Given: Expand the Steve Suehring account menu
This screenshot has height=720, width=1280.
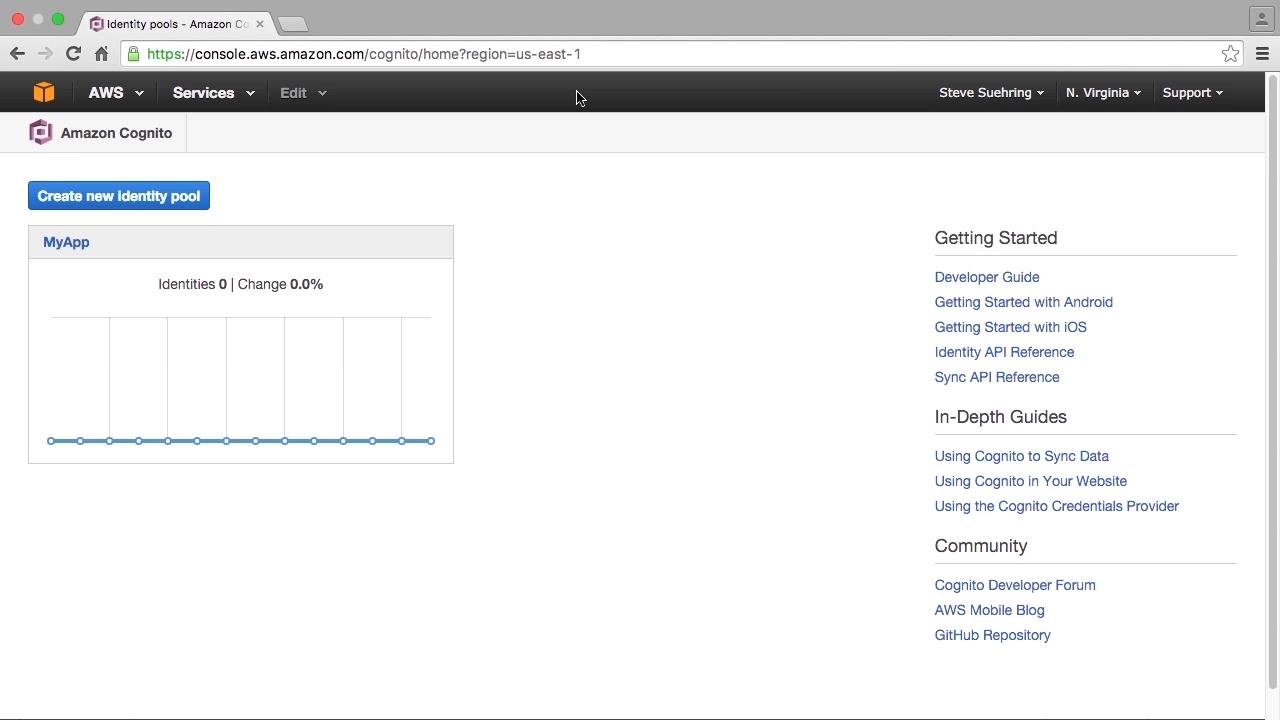Looking at the screenshot, I should click(x=991, y=92).
